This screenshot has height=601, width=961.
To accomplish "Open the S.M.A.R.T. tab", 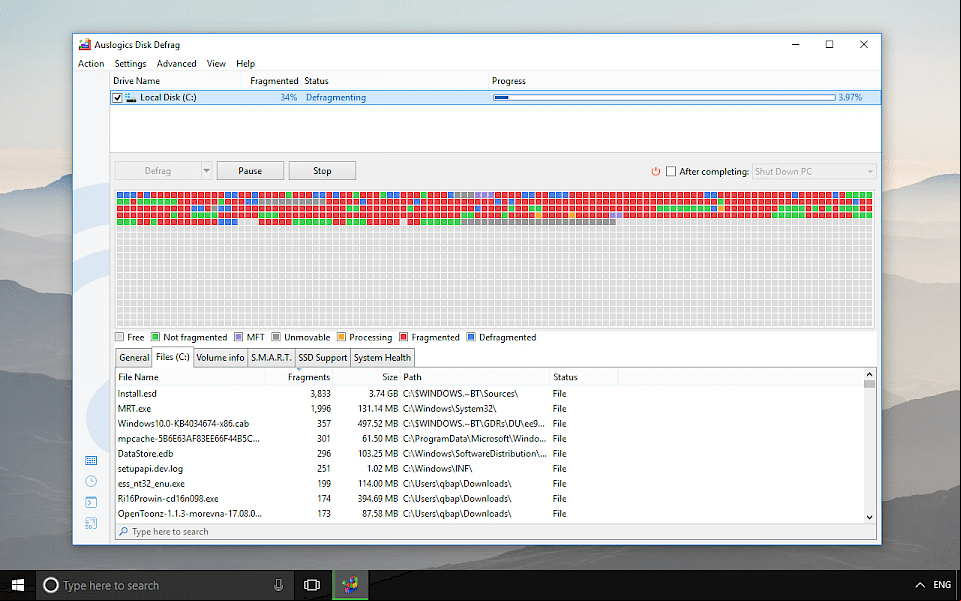I will (271, 358).
